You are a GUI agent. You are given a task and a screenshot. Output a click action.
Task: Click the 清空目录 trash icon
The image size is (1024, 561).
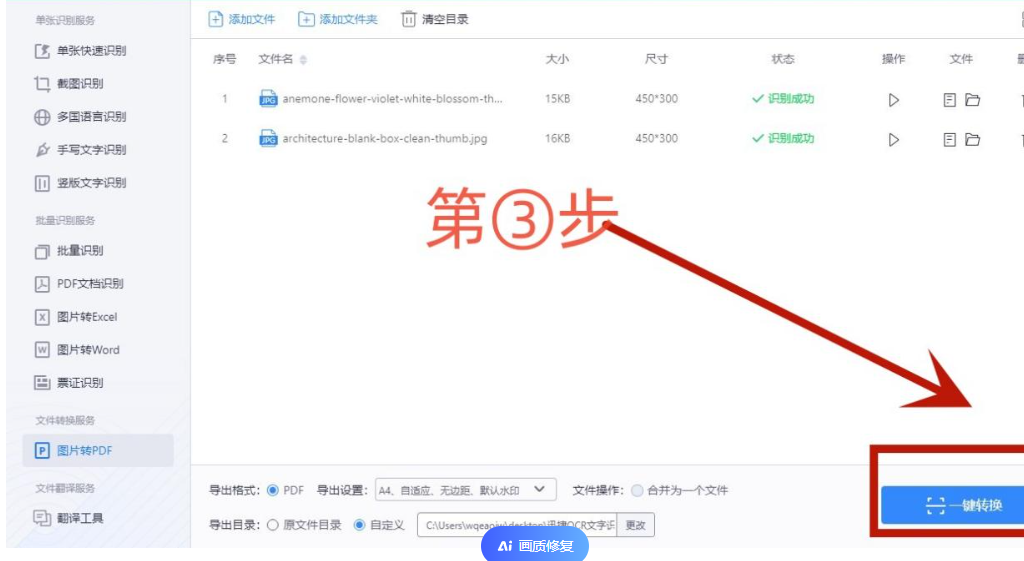[408, 19]
